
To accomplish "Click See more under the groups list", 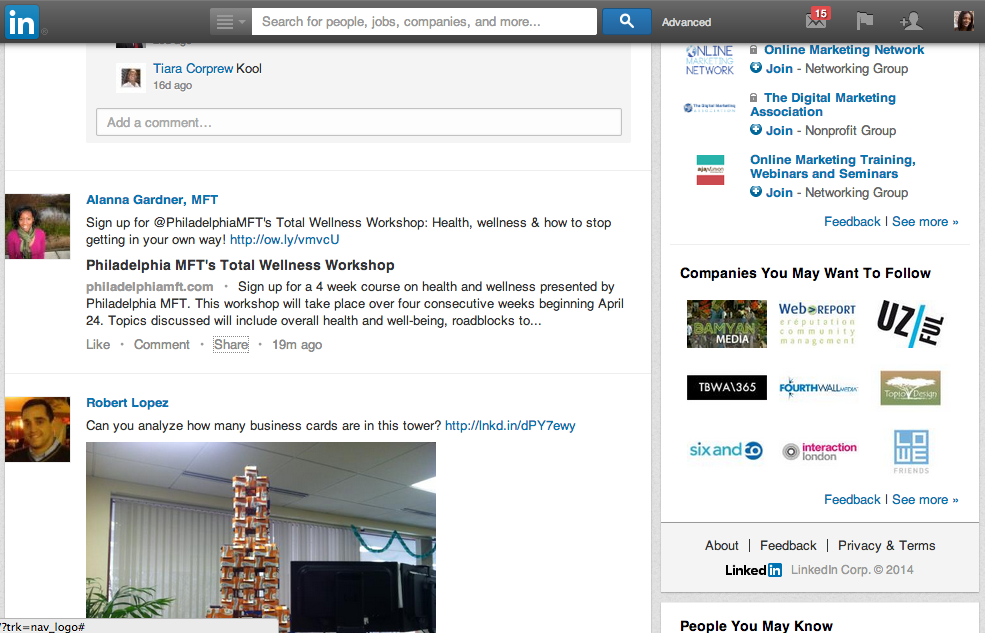I will coord(925,222).
